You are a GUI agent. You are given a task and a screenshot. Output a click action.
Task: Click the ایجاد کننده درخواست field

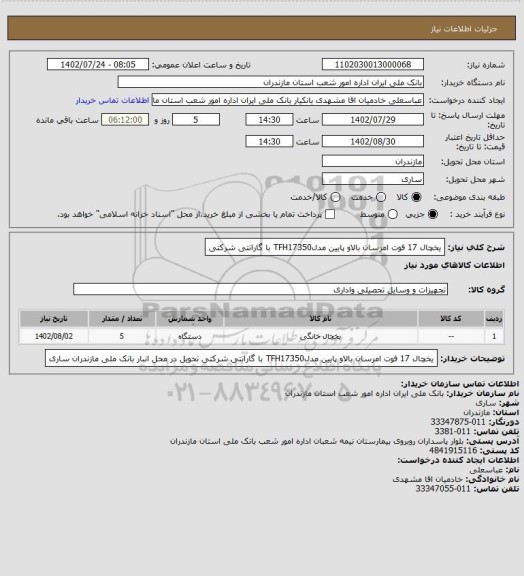click(x=288, y=100)
